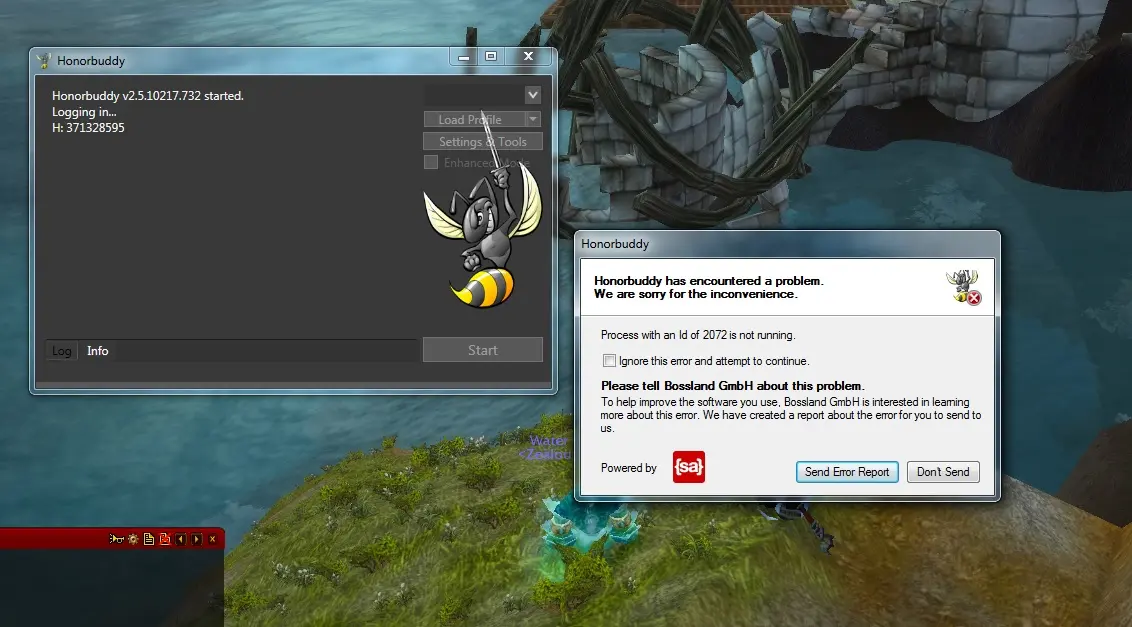Click Send Error Report
The width and height of the screenshot is (1132, 627).
(x=847, y=472)
